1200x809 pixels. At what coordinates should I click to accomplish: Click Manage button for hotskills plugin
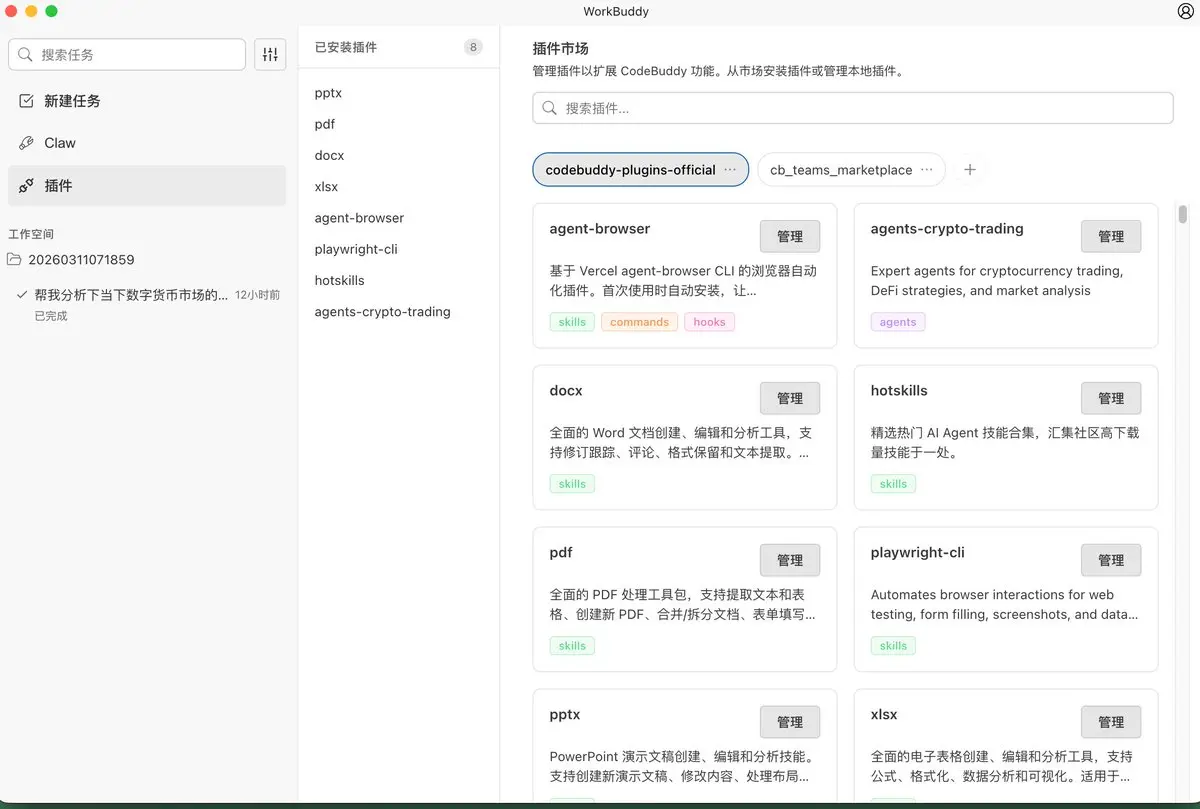click(1110, 399)
